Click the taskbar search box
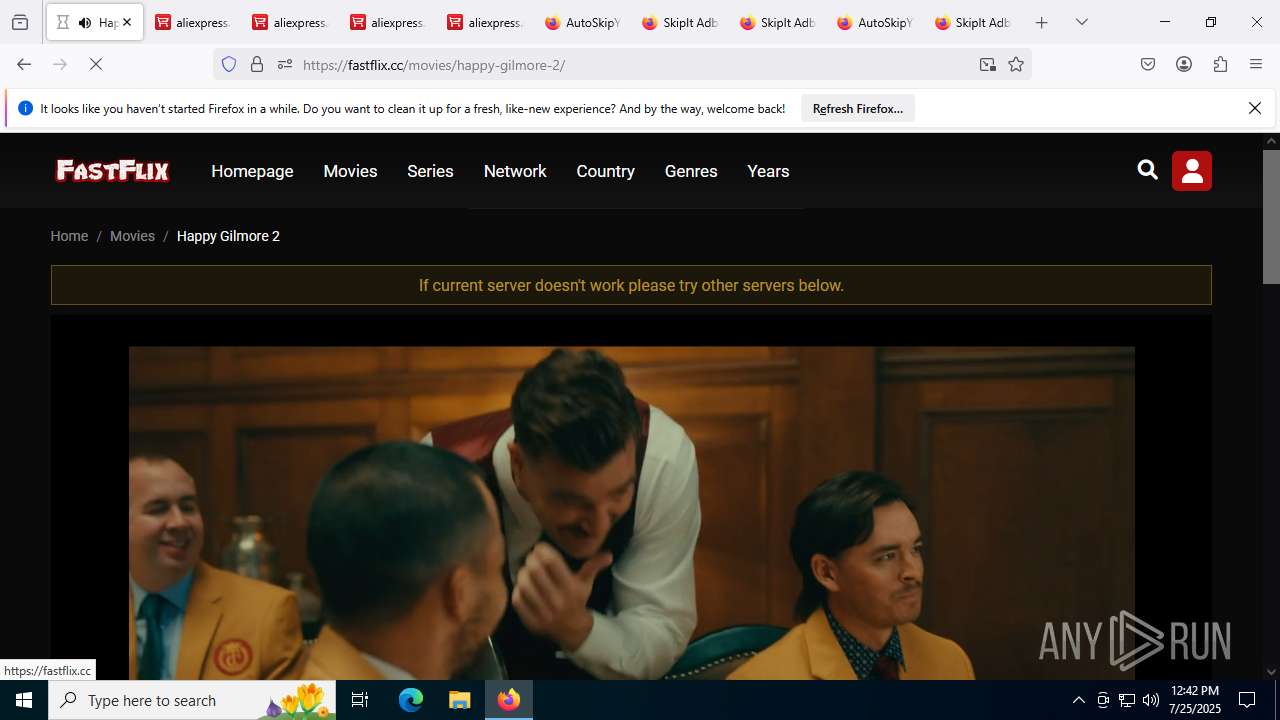Viewport: 1280px width, 720px height. [x=192, y=700]
